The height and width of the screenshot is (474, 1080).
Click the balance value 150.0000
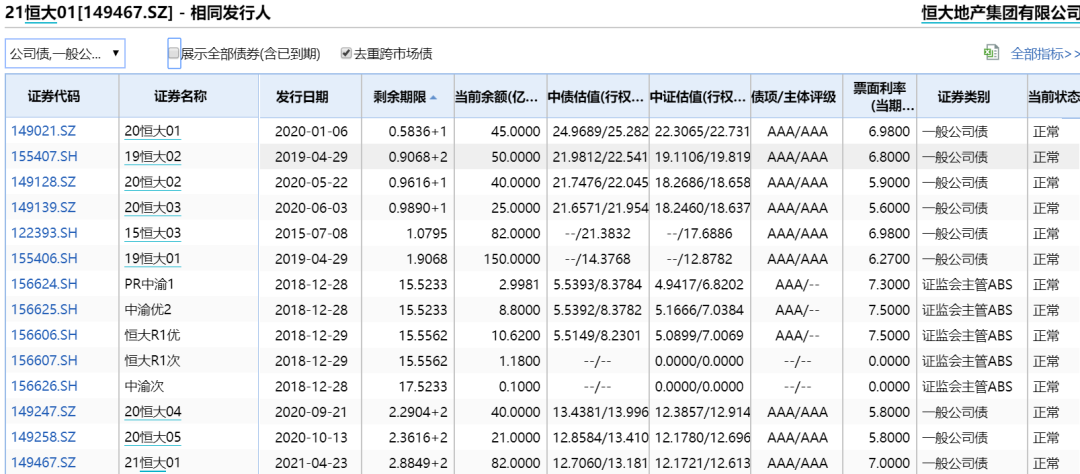[x=512, y=259]
